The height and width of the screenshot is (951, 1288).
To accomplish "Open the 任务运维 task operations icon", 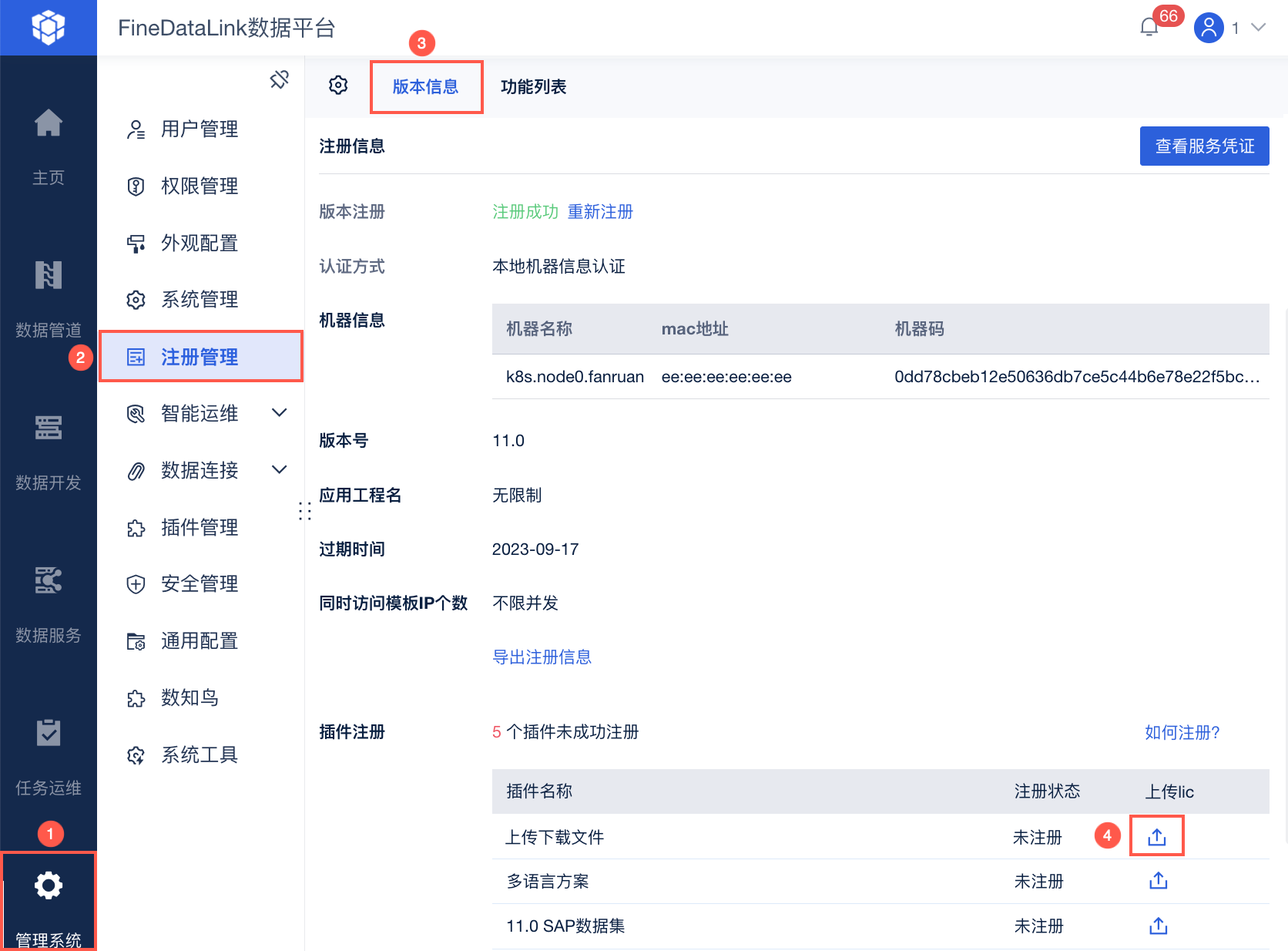I will pyautogui.click(x=48, y=733).
